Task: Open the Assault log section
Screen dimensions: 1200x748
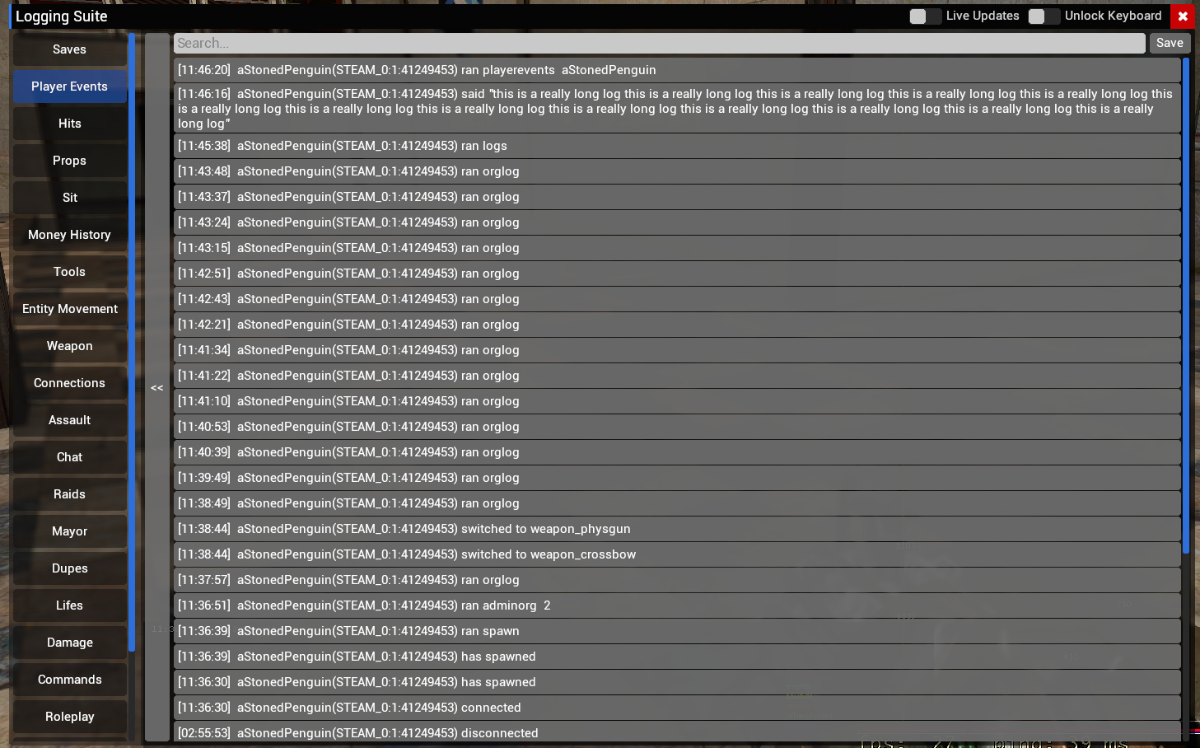Action: click(69, 419)
